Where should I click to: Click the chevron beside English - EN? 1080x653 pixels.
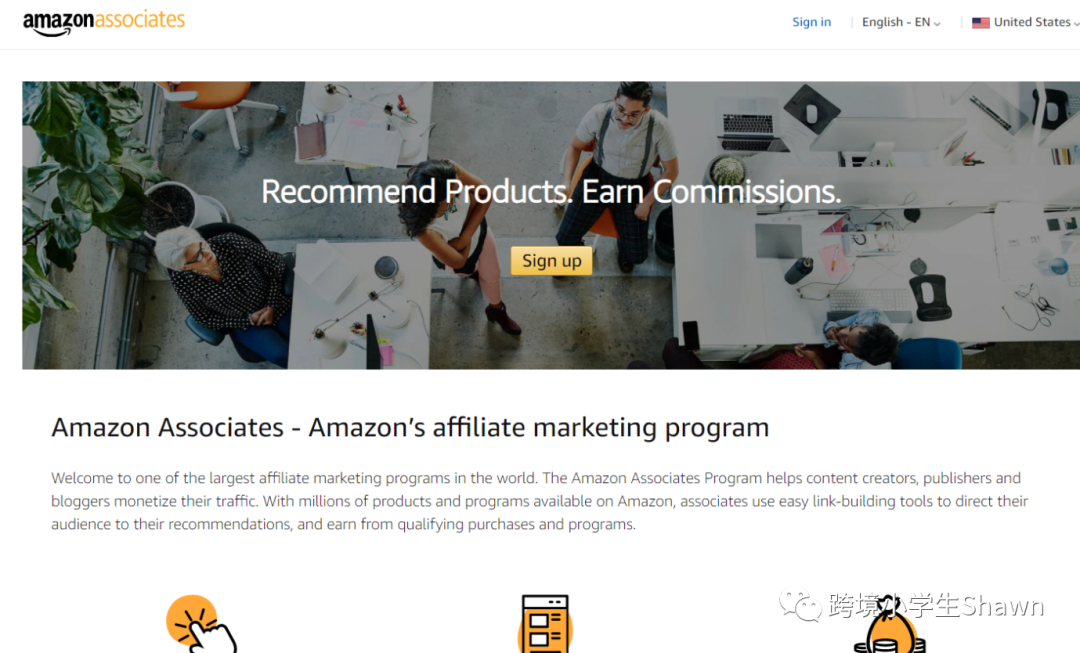(937, 24)
